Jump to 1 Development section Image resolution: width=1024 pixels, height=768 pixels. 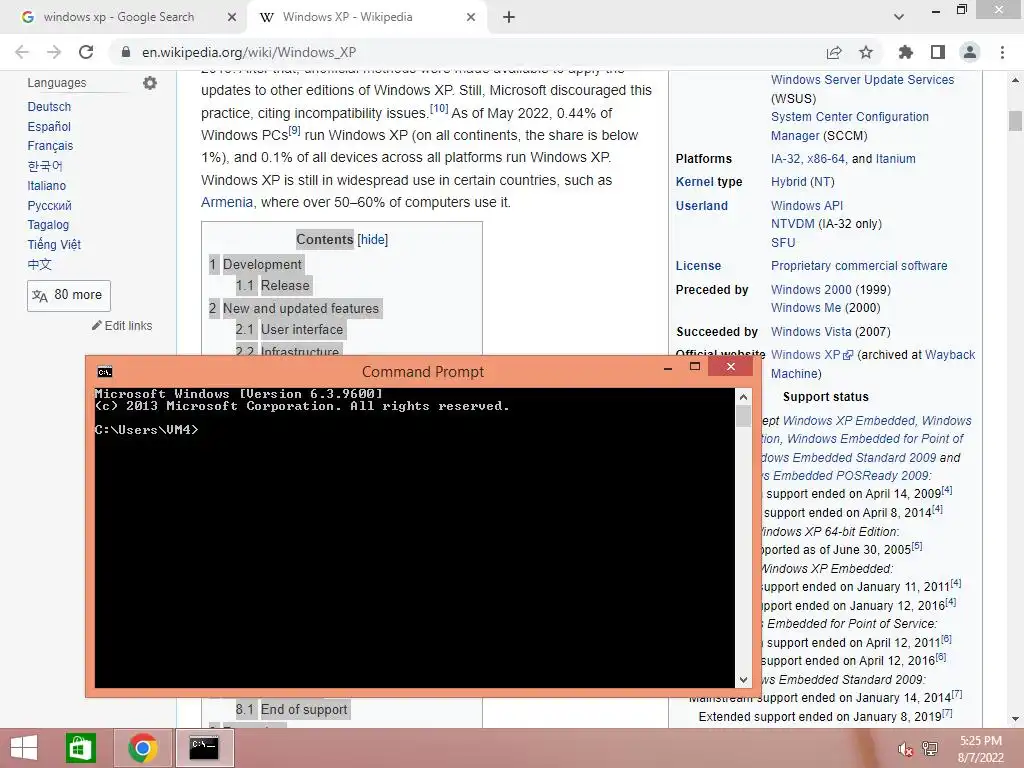point(255,264)
